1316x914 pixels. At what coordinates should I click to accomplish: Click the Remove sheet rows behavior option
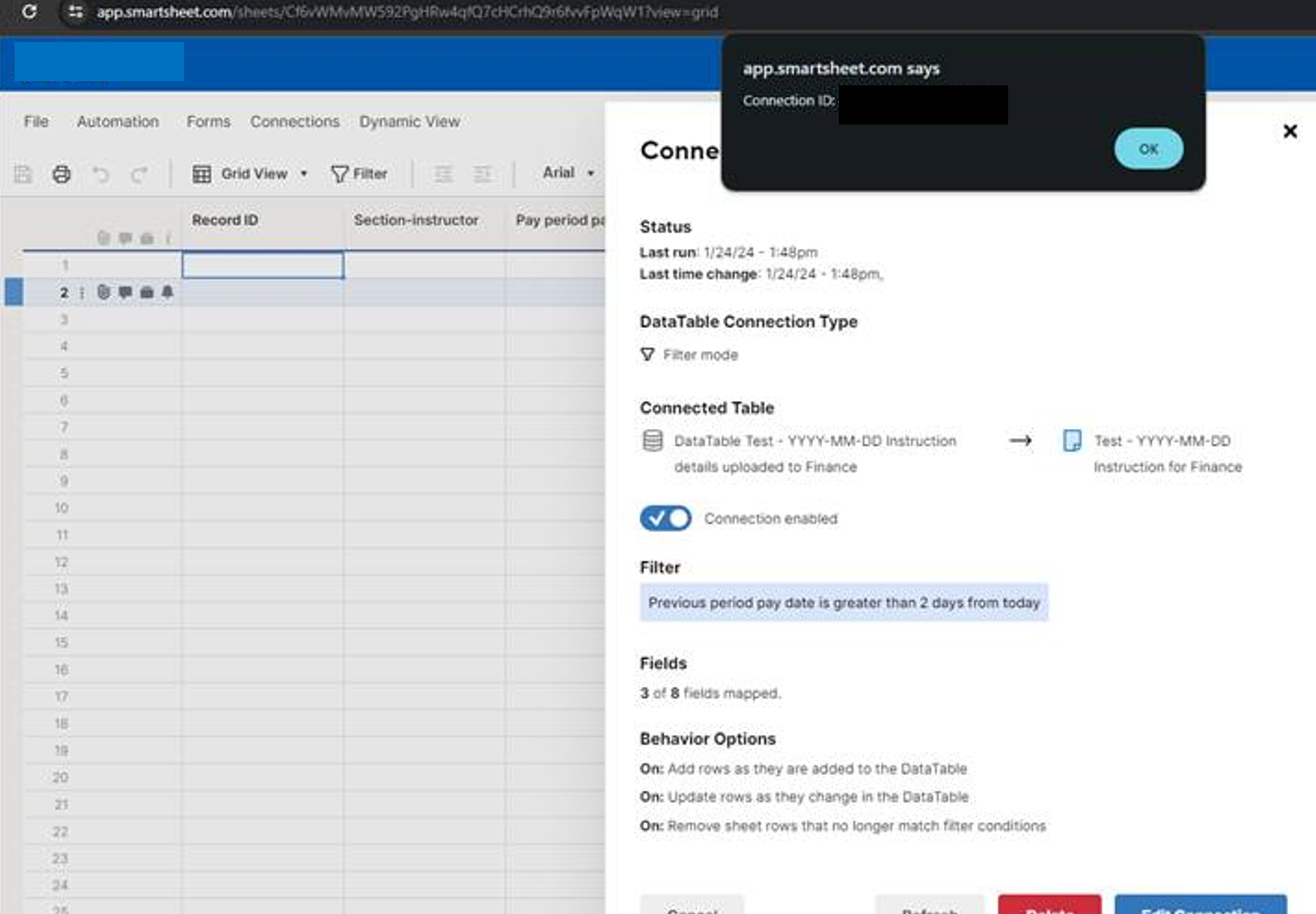[843, 826]
